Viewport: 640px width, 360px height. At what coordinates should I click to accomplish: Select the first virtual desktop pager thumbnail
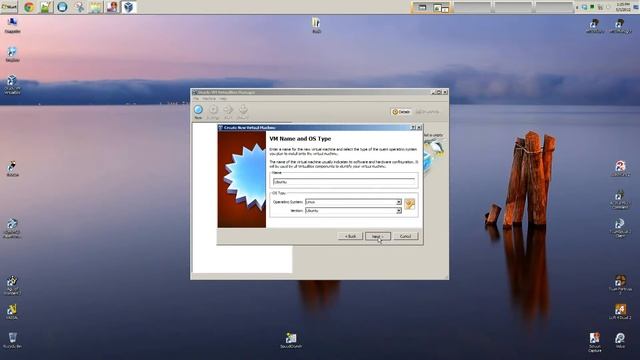click(x=431, y=7)
